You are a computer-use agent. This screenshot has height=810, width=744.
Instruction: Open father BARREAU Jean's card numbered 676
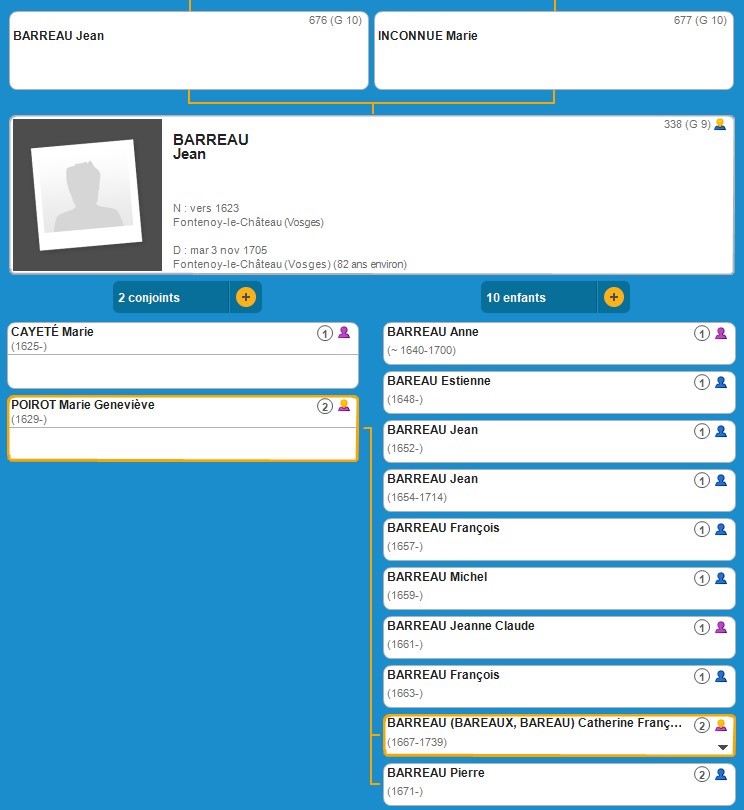click(188, 50)
